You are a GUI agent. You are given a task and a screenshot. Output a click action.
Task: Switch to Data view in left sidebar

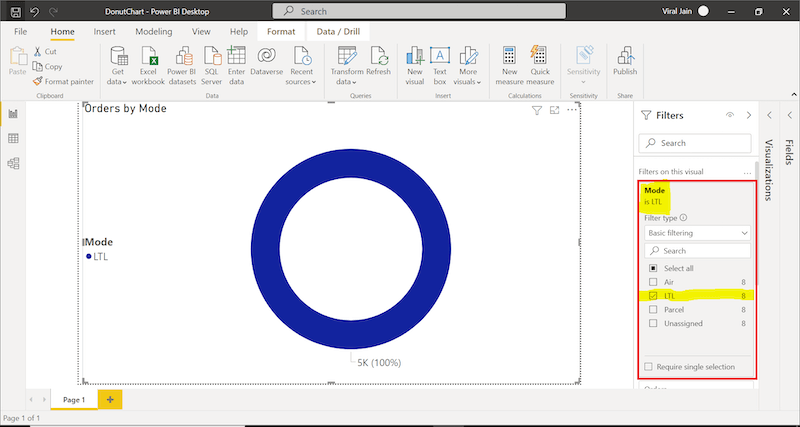(13, 138)
